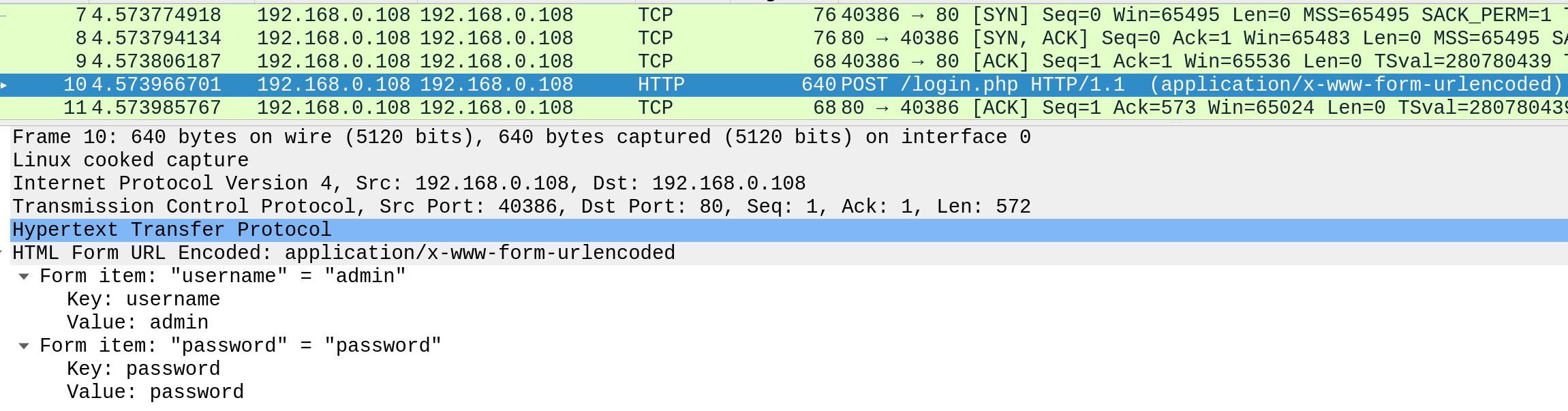
Task: Click the Frame 10 details line
Action: [521, 137]
